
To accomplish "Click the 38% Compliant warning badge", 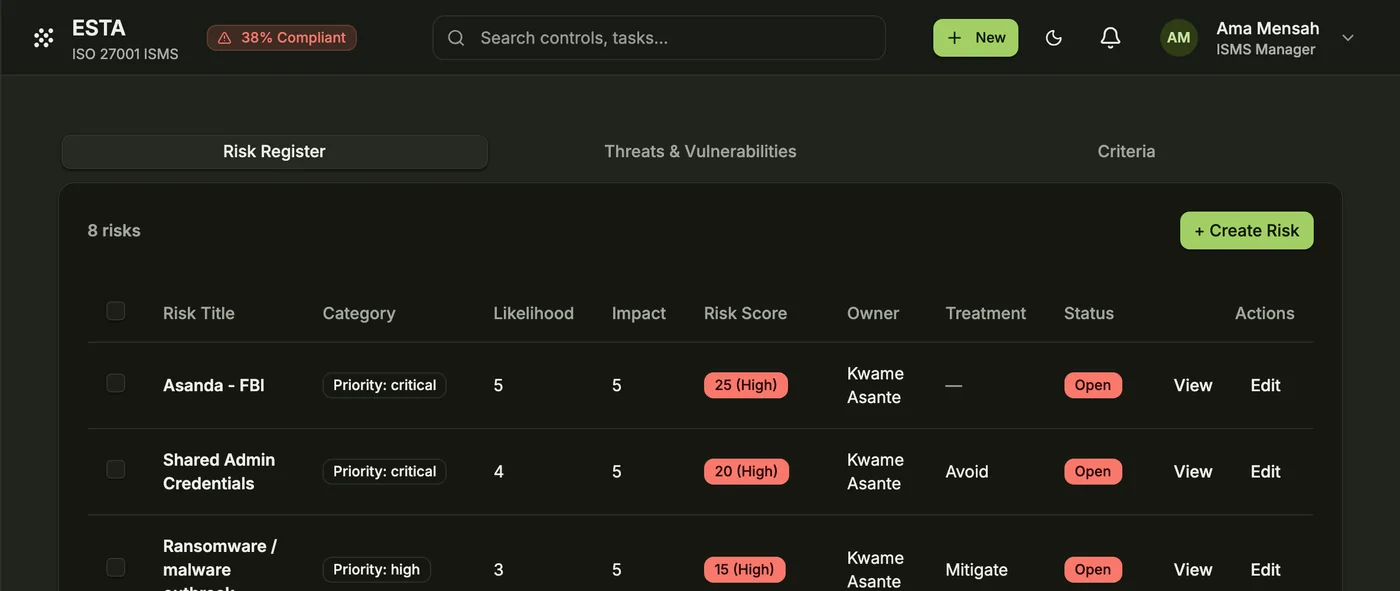I will pyautogui.click(x=282, y=38).
